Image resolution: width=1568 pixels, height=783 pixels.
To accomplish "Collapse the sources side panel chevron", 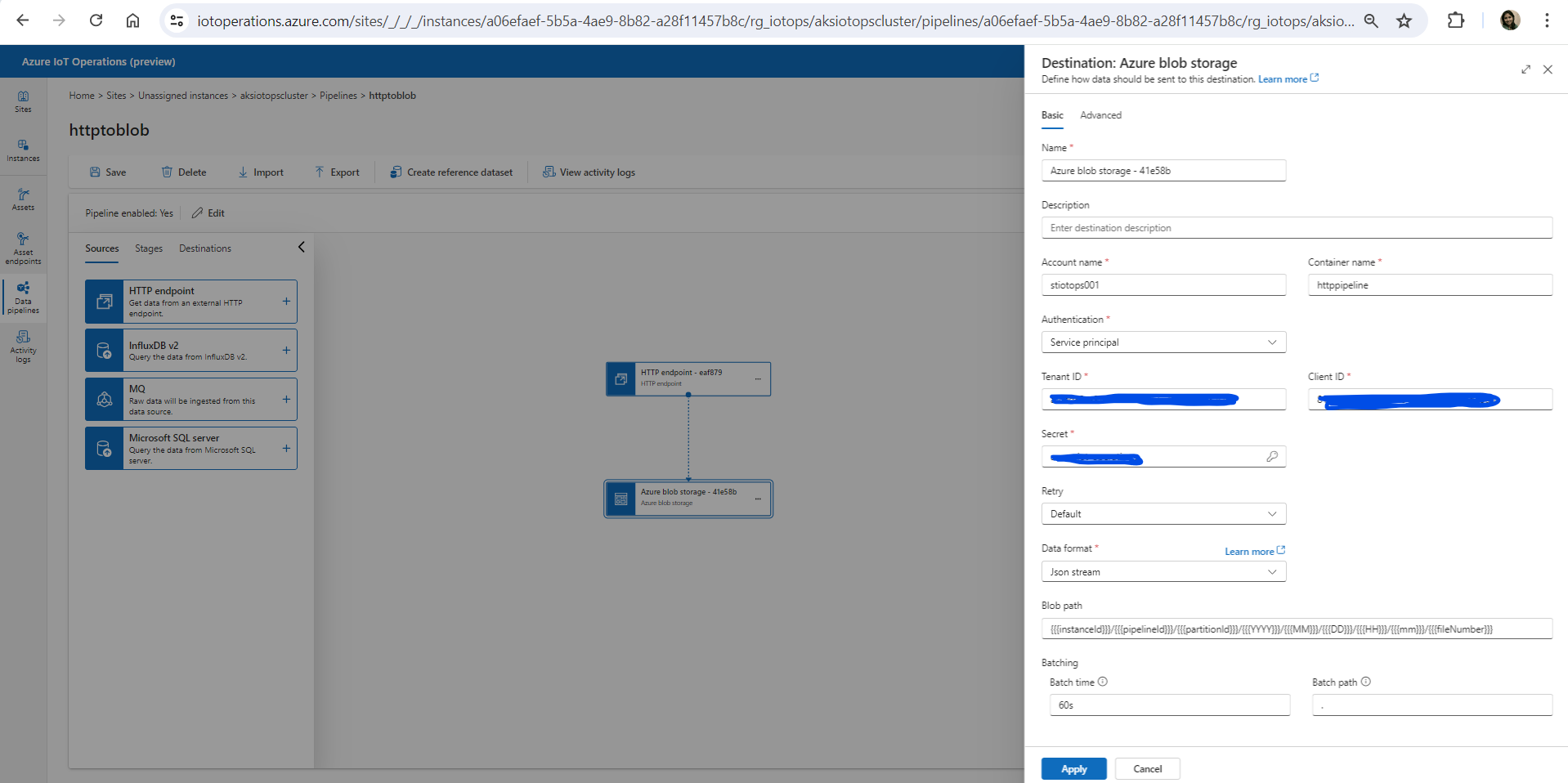I will tap(301, 247).
